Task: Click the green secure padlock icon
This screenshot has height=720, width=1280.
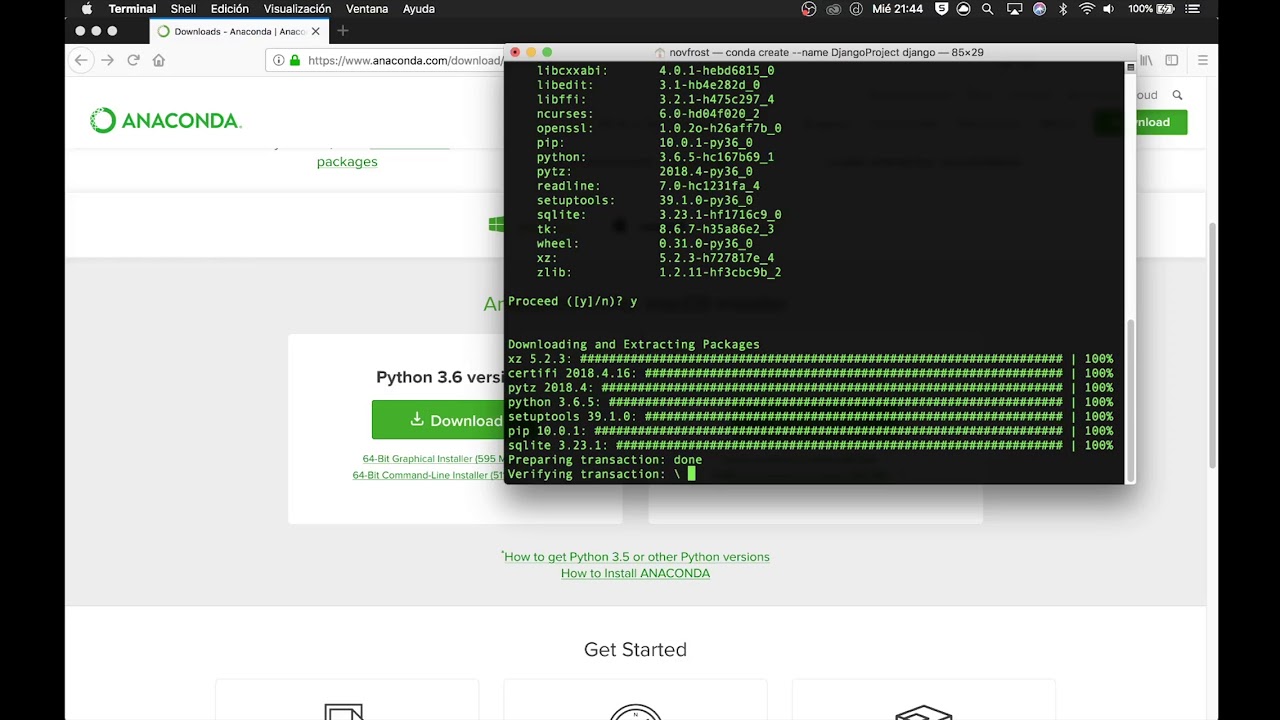Action: point(295,60)
